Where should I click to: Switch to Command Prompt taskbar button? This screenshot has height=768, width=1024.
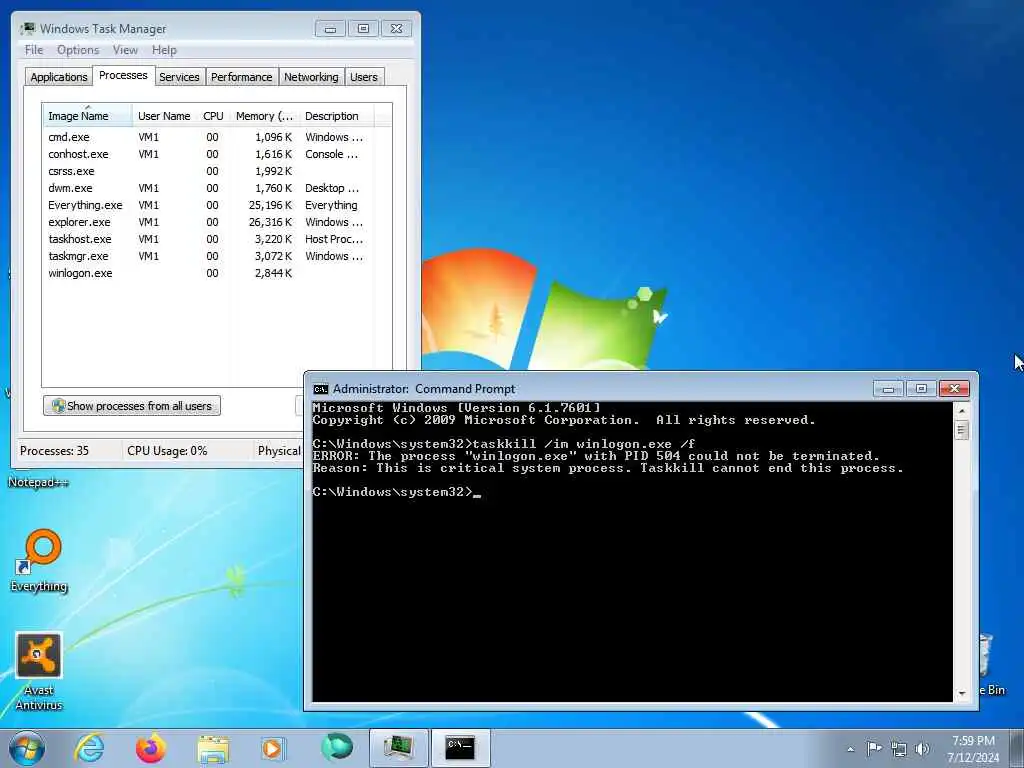tap(460, 748)
